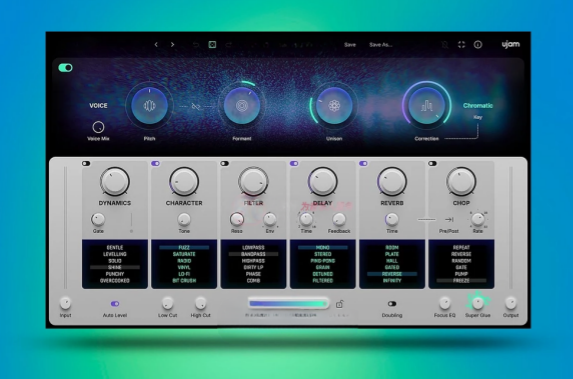573x379 pixels.
Task: Select FREEZE chop mode
Action: [461, 280]
